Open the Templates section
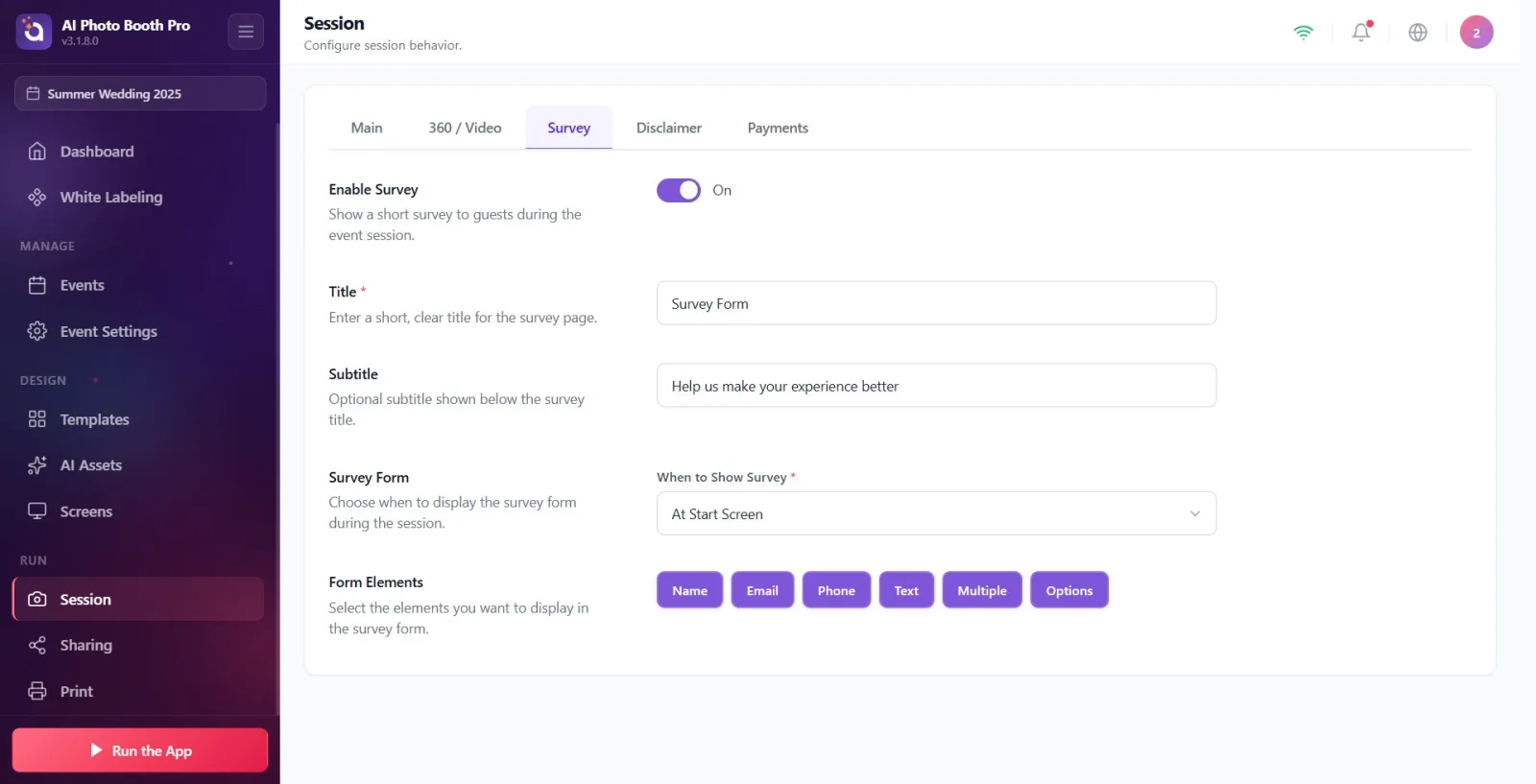The width and height of the screenshot is (1536, 784). tap(138, 419)
